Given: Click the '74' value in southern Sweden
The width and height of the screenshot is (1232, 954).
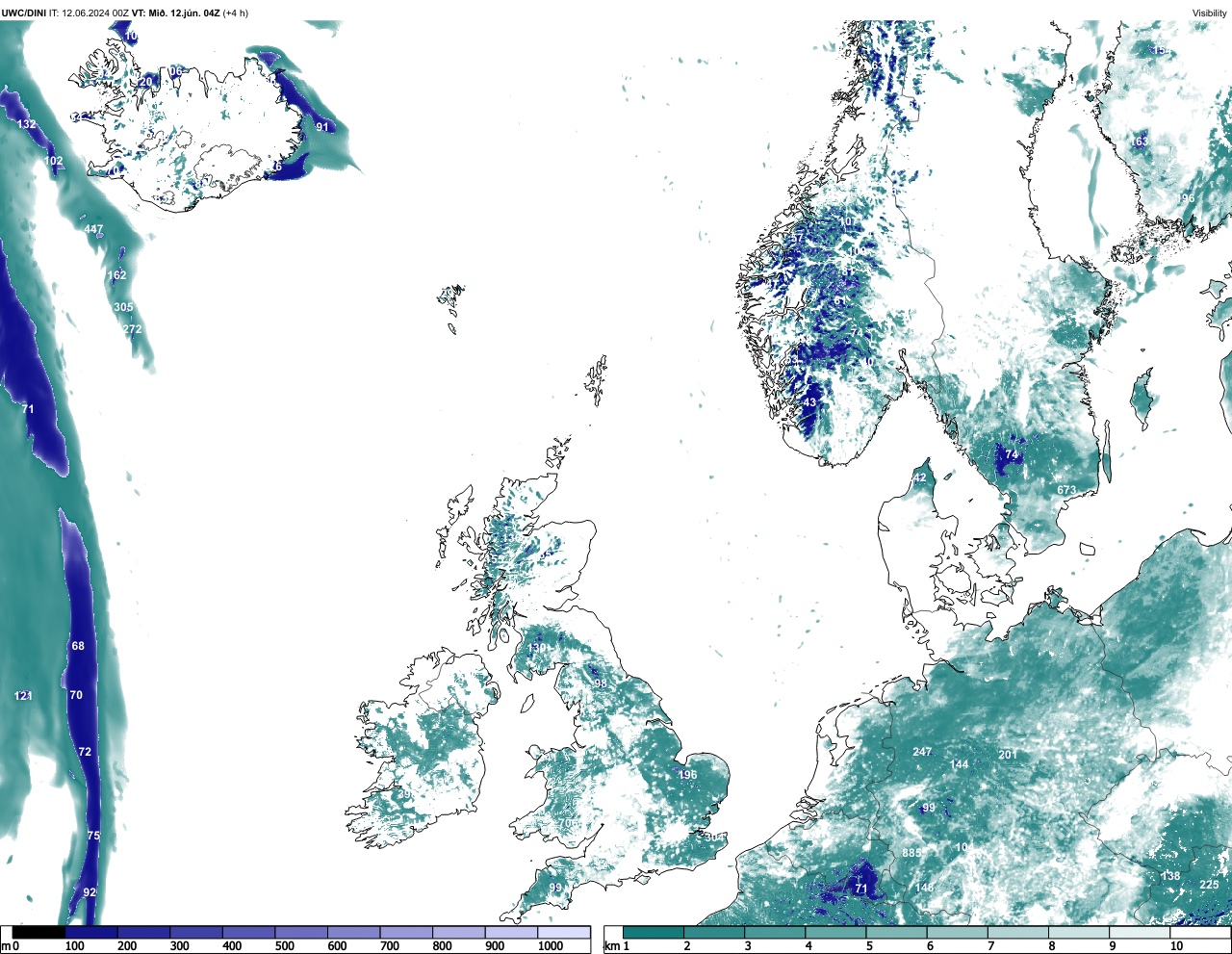Looking at the screenshot, I should tap(1011, 453).
